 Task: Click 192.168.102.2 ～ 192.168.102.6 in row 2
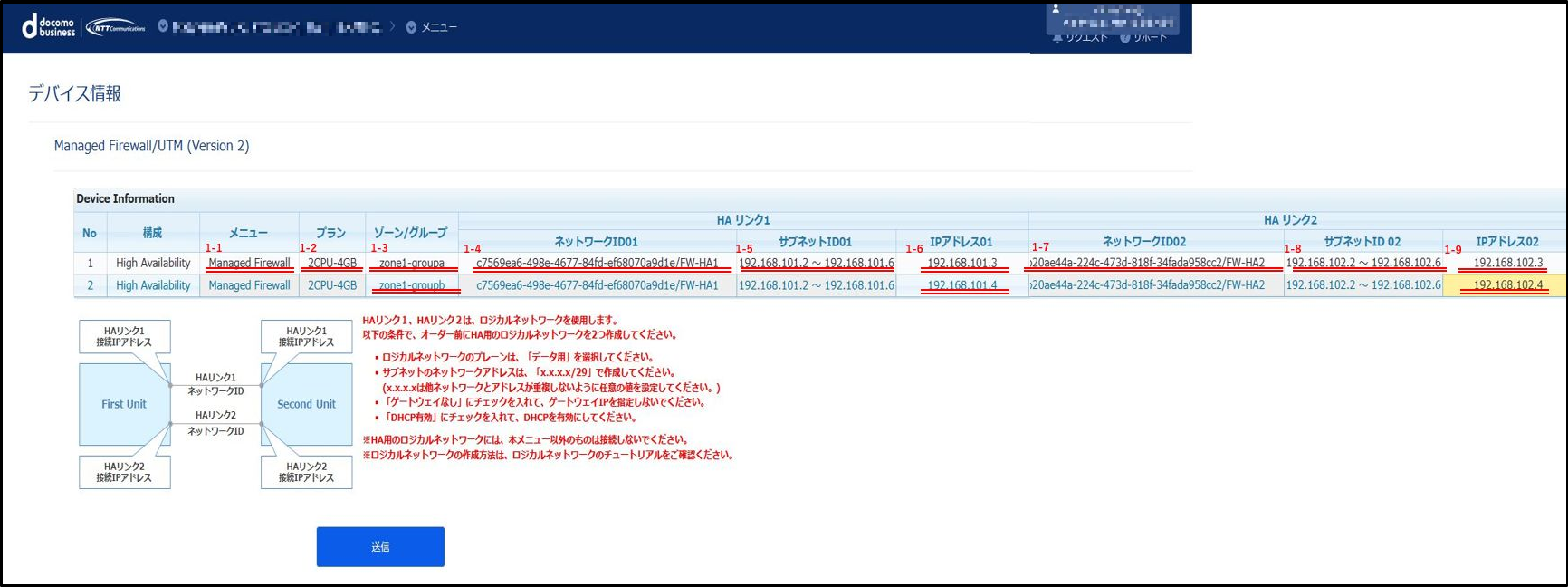coord(1363,285)
